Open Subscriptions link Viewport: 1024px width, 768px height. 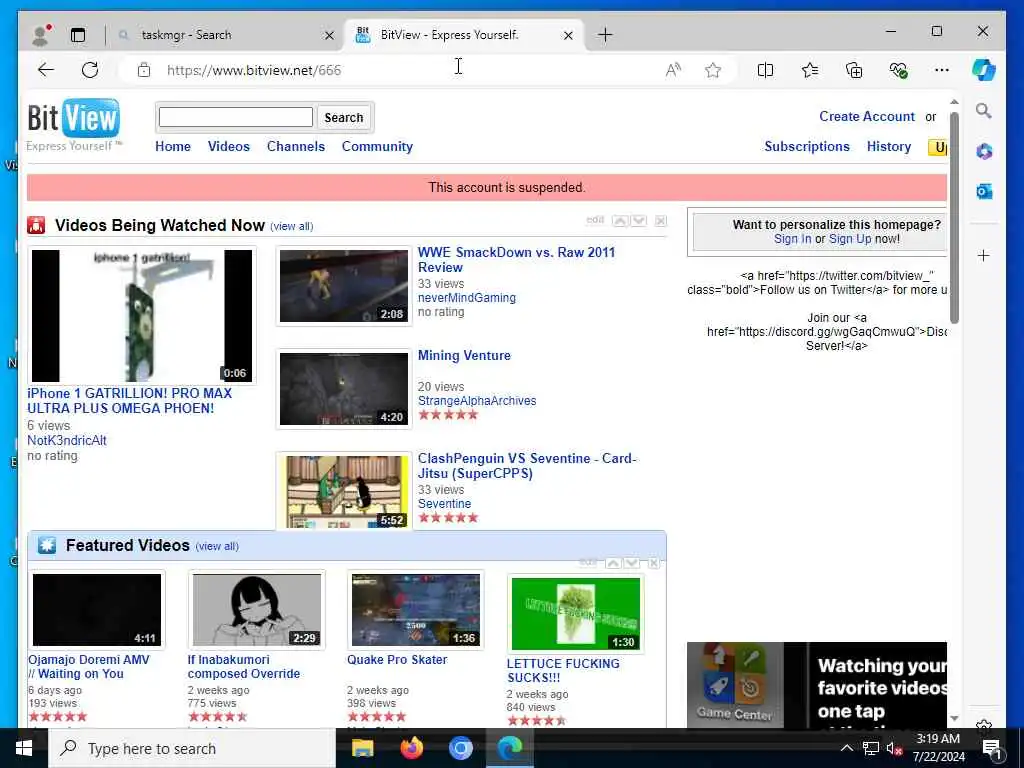coord(807,146)
